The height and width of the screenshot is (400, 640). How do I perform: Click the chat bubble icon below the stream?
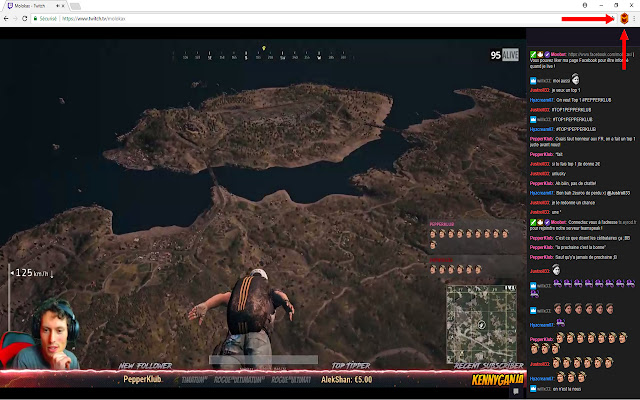[516, 391]
